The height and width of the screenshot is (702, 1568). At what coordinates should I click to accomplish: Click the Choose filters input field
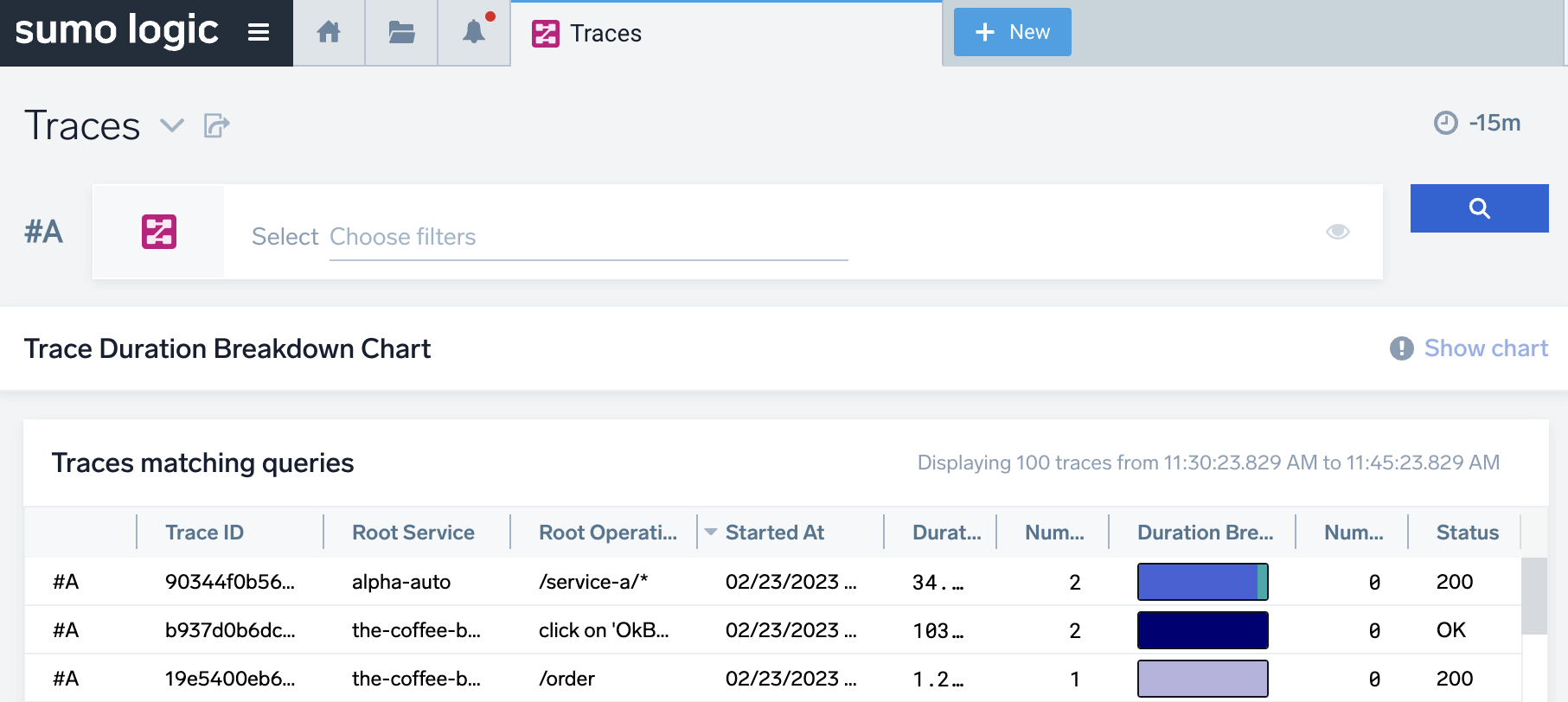588,237
